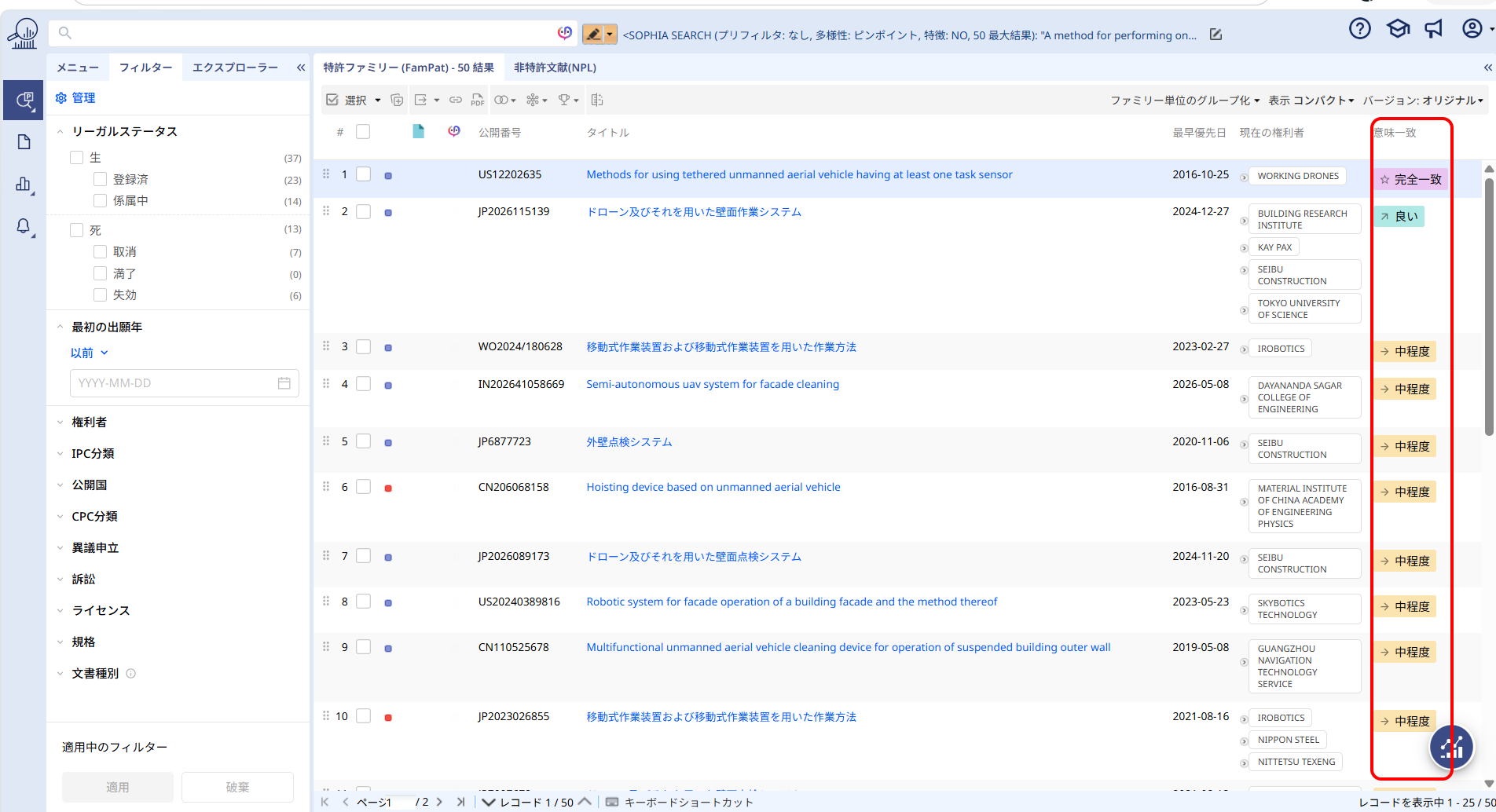Image resolution: width=1496 pixels, height=812 pixels.
Task: Check the 登録済 checkbox
Action: [x=100, y=179]
